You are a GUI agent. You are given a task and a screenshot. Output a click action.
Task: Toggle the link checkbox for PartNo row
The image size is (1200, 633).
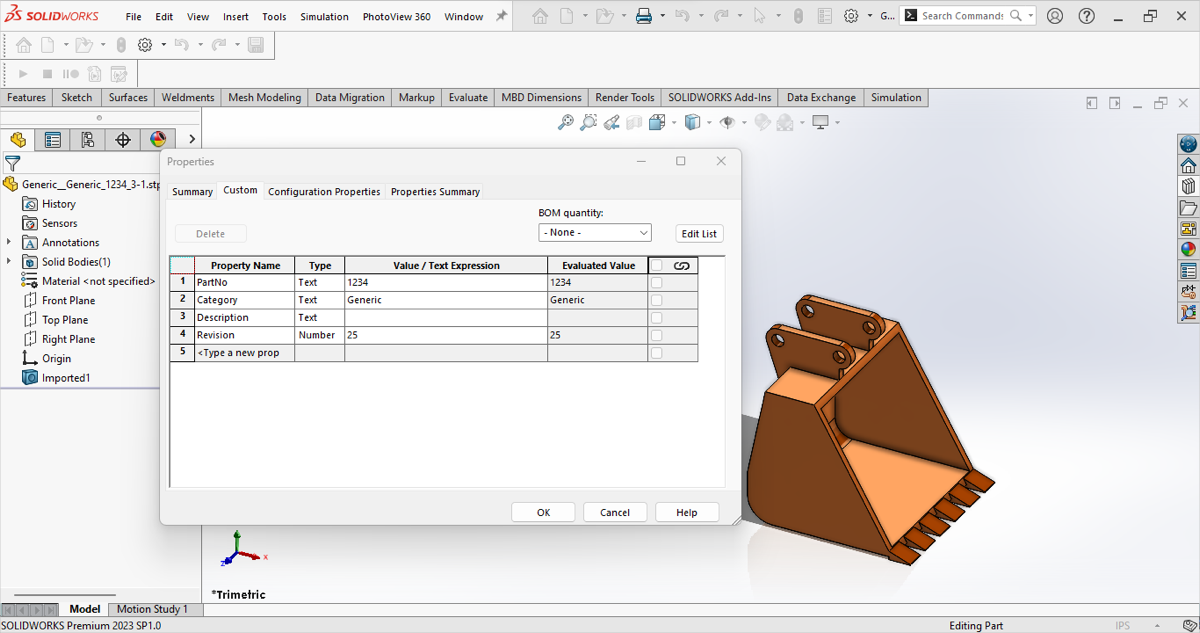pos(656,283)
